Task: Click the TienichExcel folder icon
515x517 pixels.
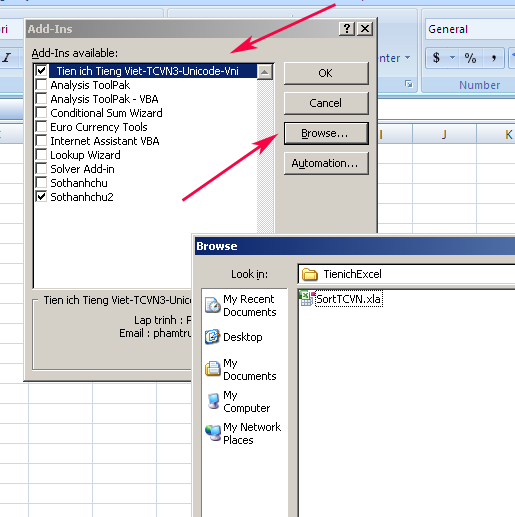Action: [x=310, y=274]
